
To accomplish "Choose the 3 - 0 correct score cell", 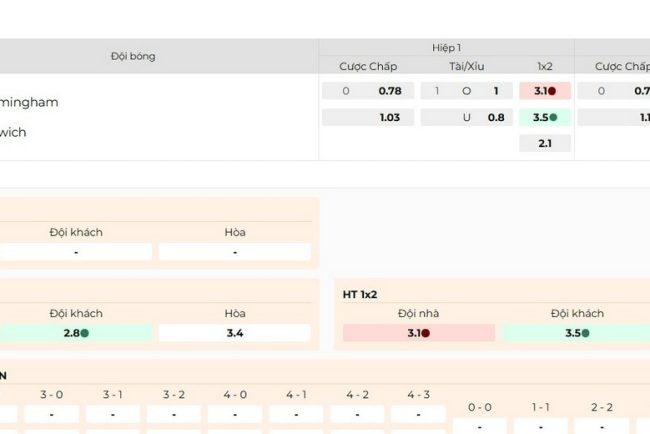I will tap(51, 414).
